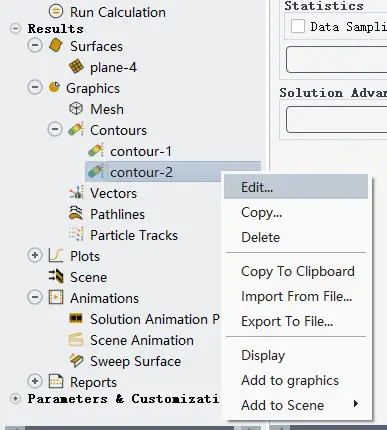The width and height of the screenshot is (387, 430).
Task: Choose Export To File... menu entry
Action: pyautogui.click(x=287, y=321)
